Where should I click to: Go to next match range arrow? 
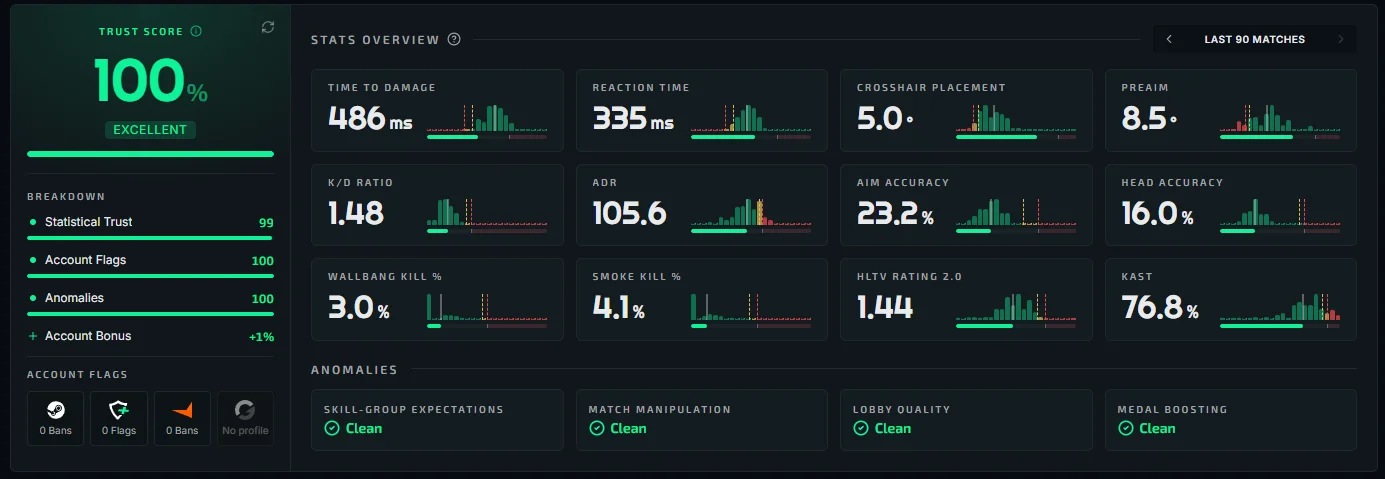tap(1341, 40)
